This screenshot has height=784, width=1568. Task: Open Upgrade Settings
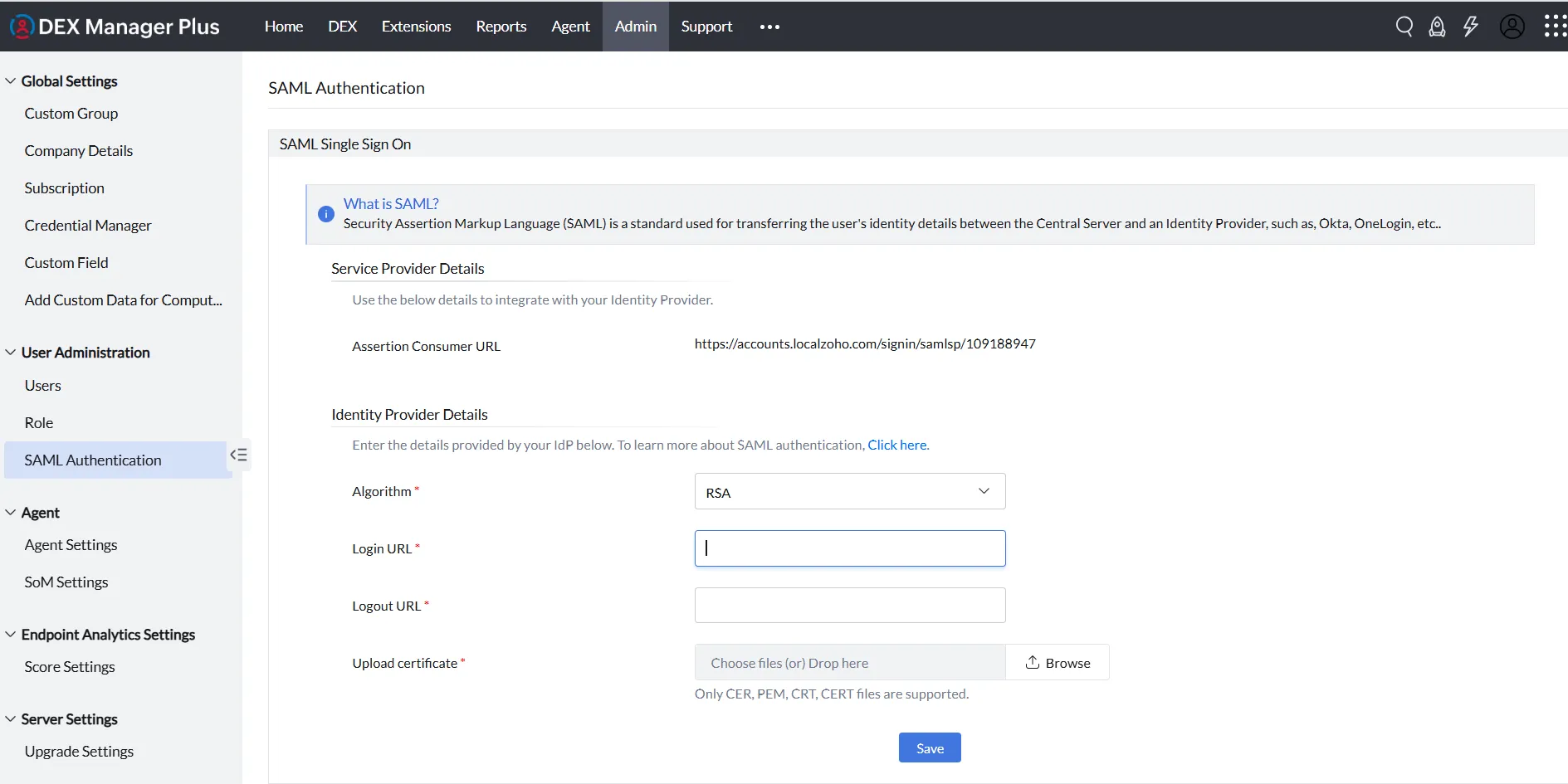tap(79, 752)
